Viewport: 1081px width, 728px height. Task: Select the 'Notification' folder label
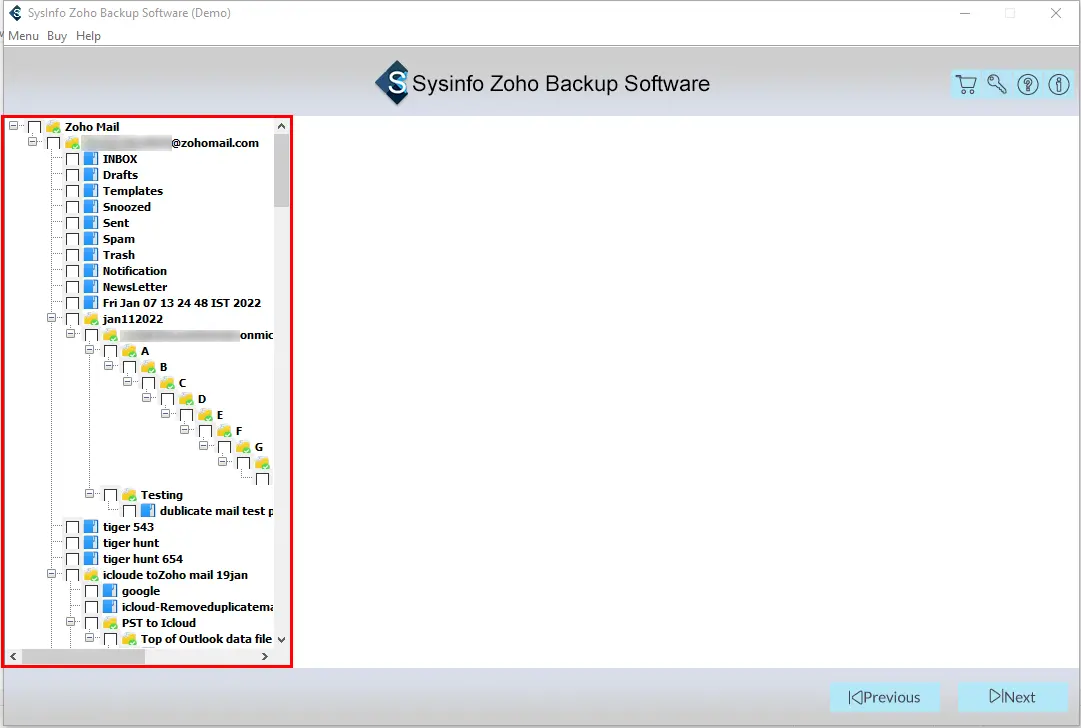[x=134, y=271]
